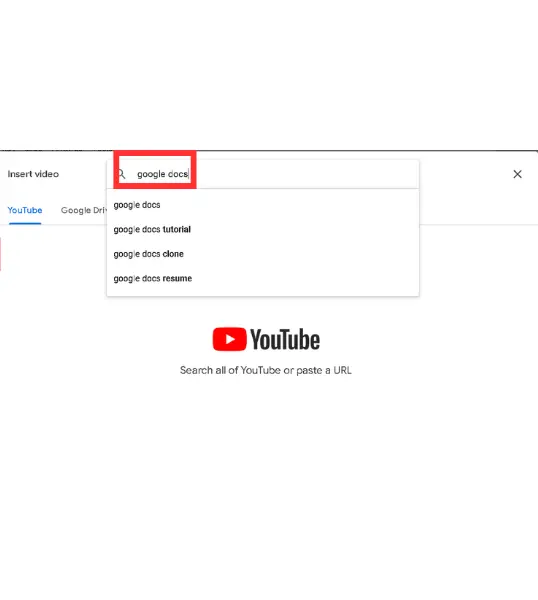The image size is (538, 600).
Task: Click the bold word "clone" in the suggestions
Action: 173,254
